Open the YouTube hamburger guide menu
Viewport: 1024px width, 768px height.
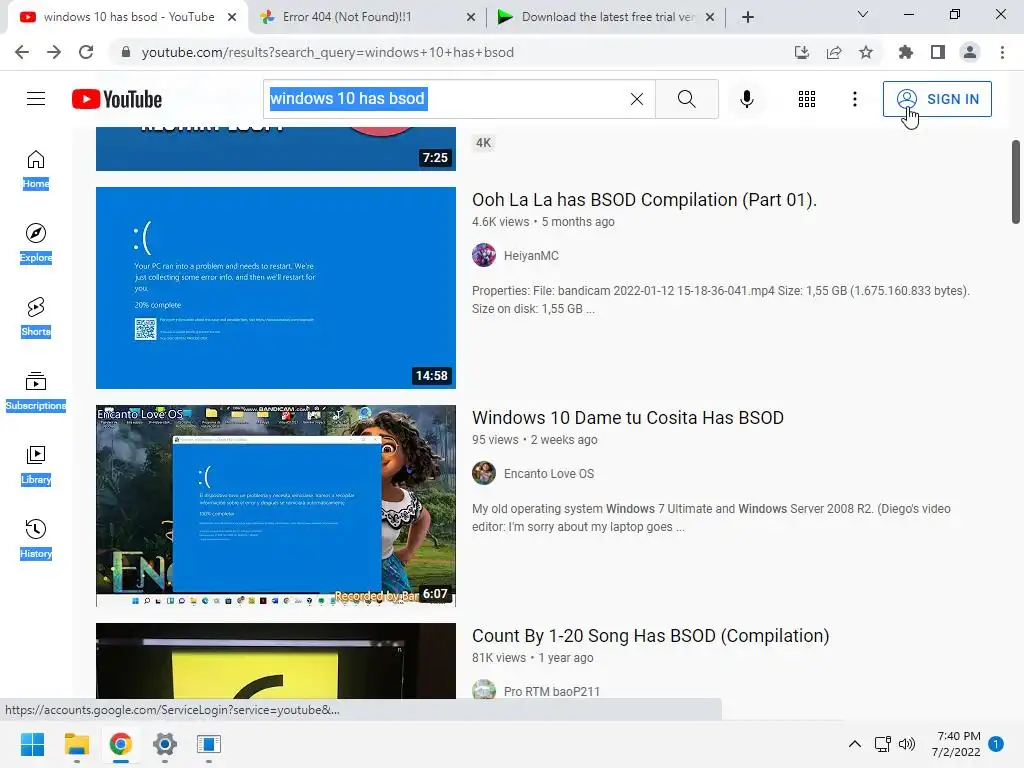click(36, 99)
